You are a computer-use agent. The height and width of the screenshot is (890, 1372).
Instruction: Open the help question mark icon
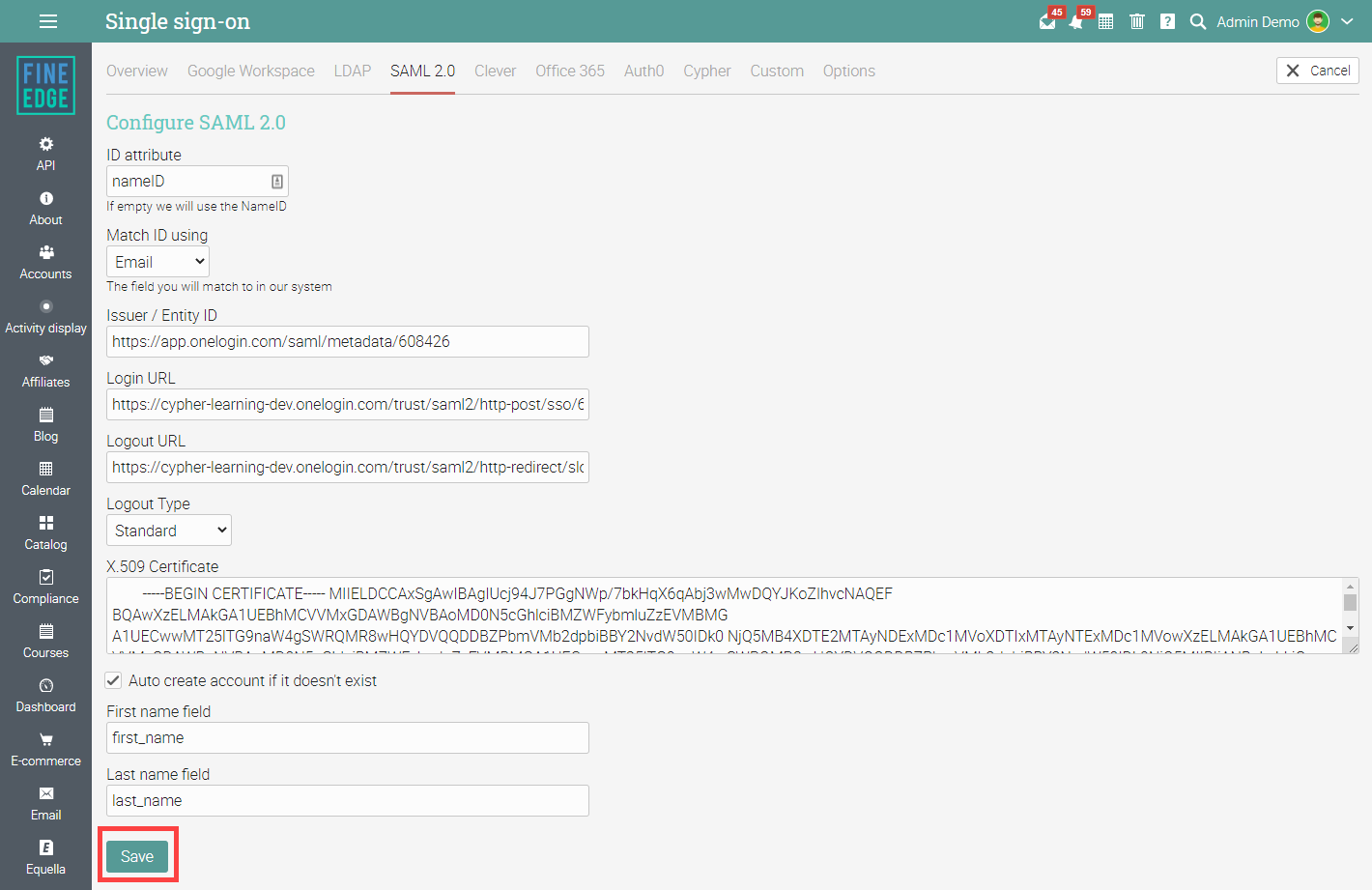pyautogui.click(x=1167, y=21)
